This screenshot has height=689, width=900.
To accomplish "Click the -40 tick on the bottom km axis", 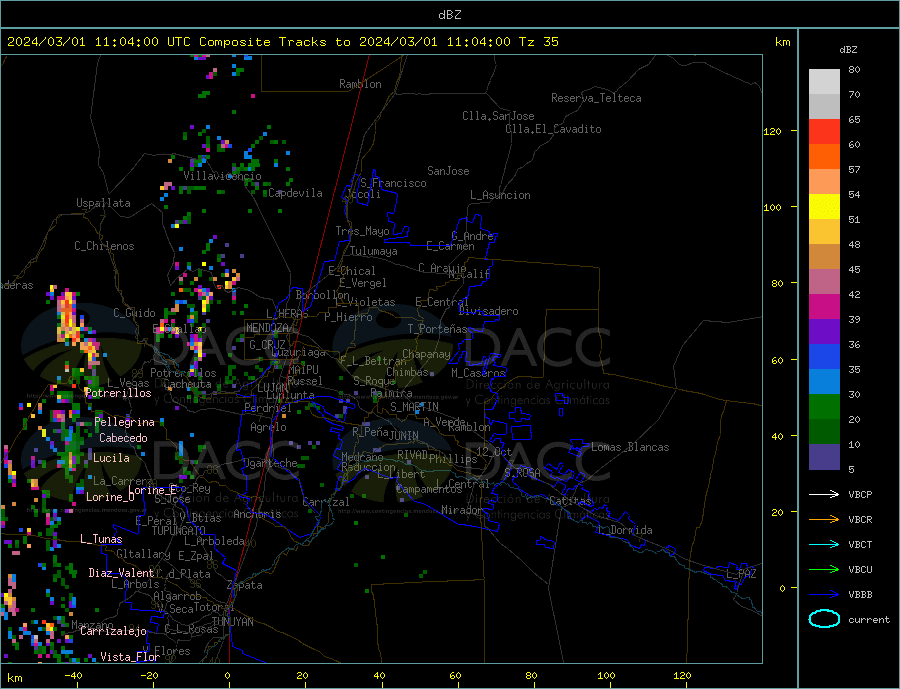I will 73,676.
